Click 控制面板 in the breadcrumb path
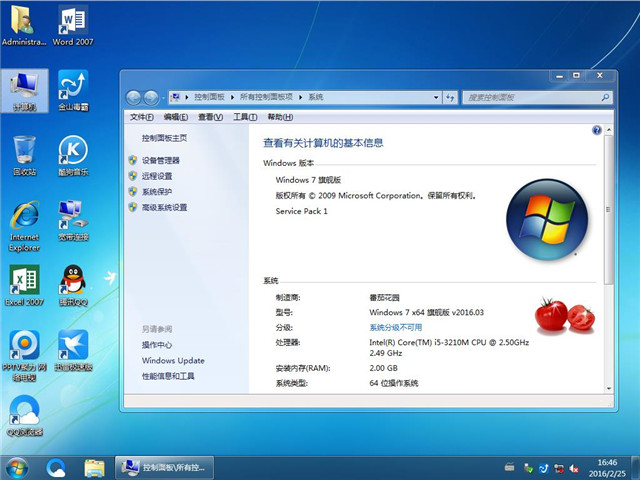 209,97
